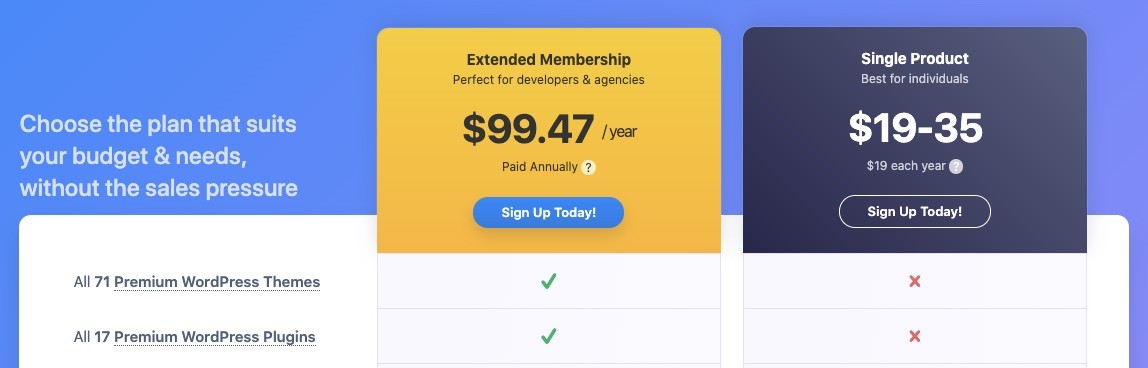Click the $19 each year label
1148x368 pixels.
[x=906, y=166]
